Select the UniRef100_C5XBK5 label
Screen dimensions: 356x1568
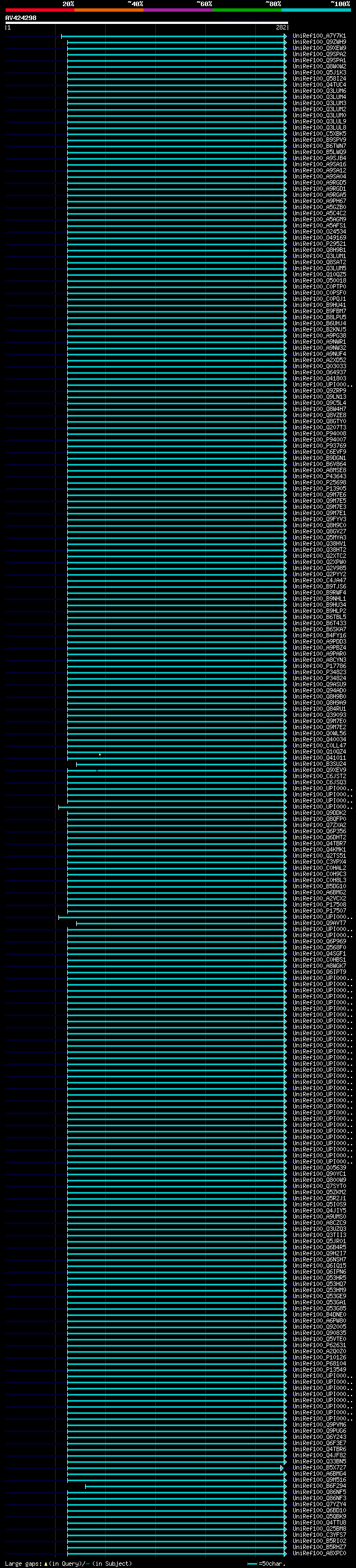pos(319,134)
